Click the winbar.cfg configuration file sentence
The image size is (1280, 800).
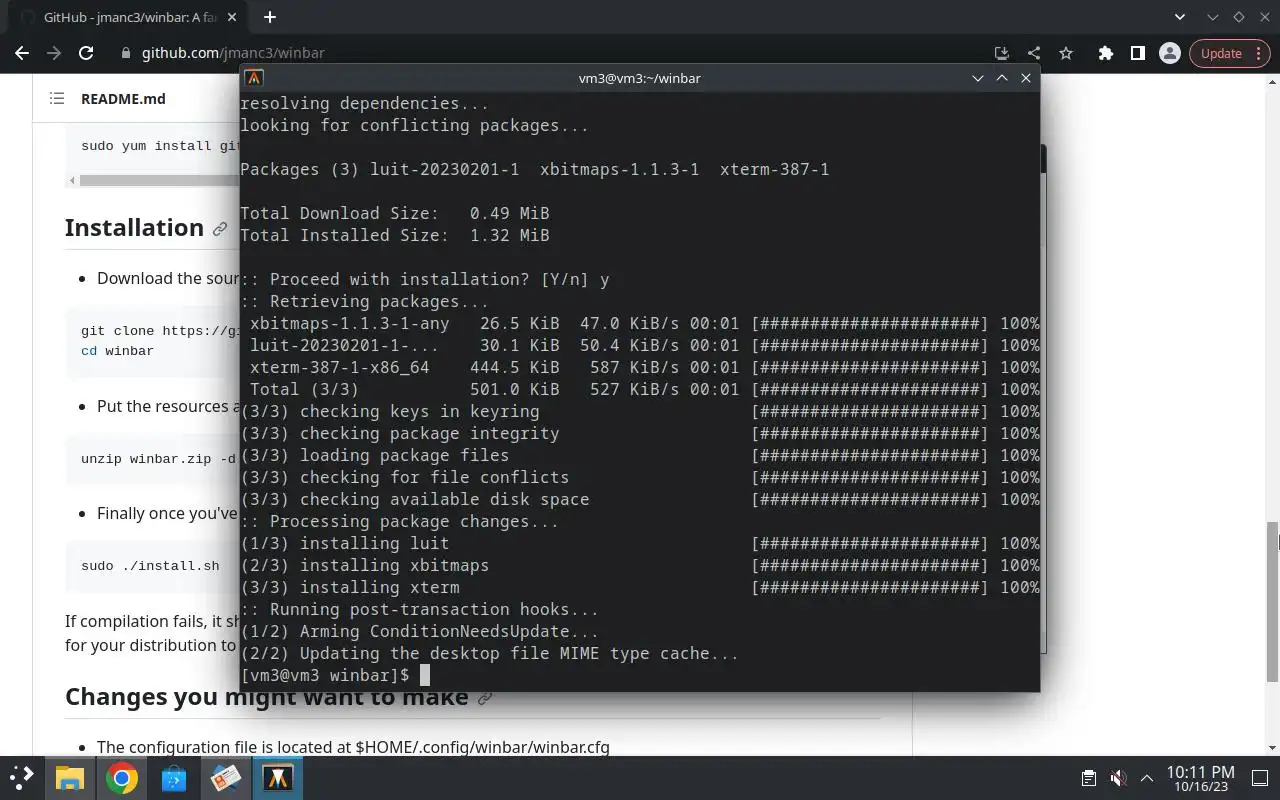(353, 747)
